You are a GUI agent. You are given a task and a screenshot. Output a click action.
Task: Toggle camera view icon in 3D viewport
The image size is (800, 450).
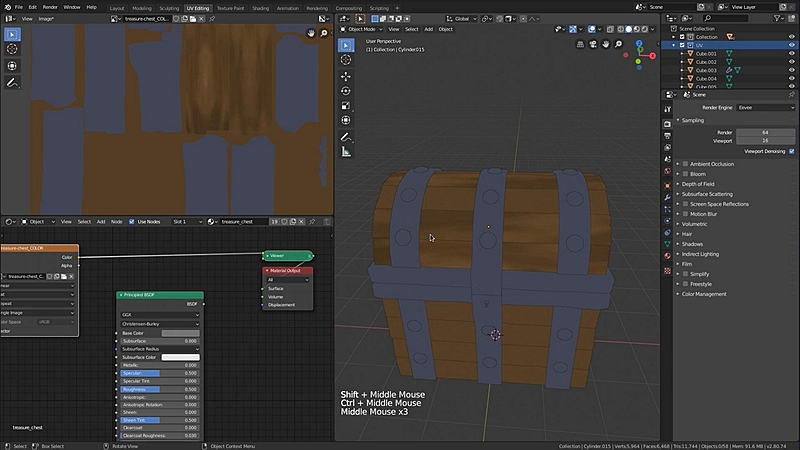[x=593, y=44]
